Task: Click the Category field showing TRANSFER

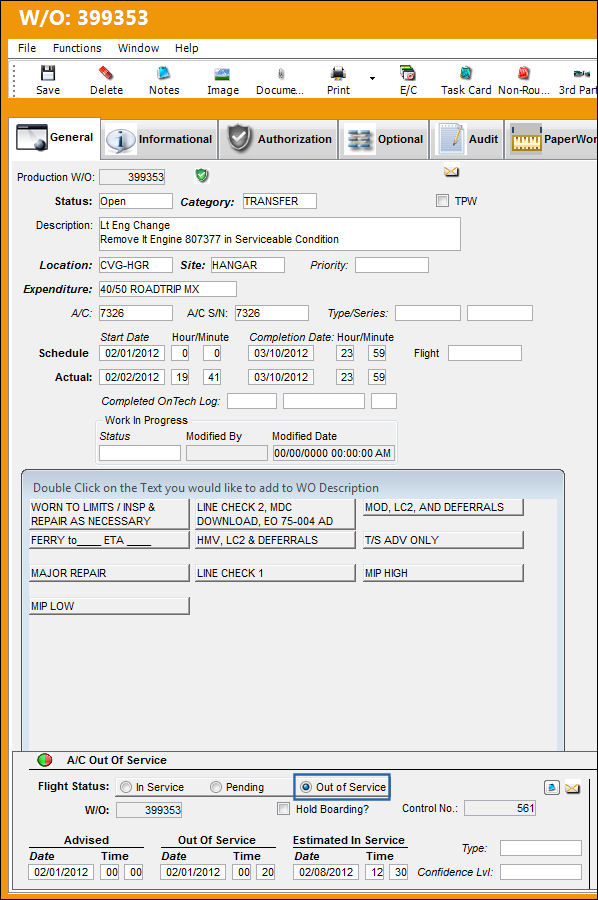Action: pos(279,201)
